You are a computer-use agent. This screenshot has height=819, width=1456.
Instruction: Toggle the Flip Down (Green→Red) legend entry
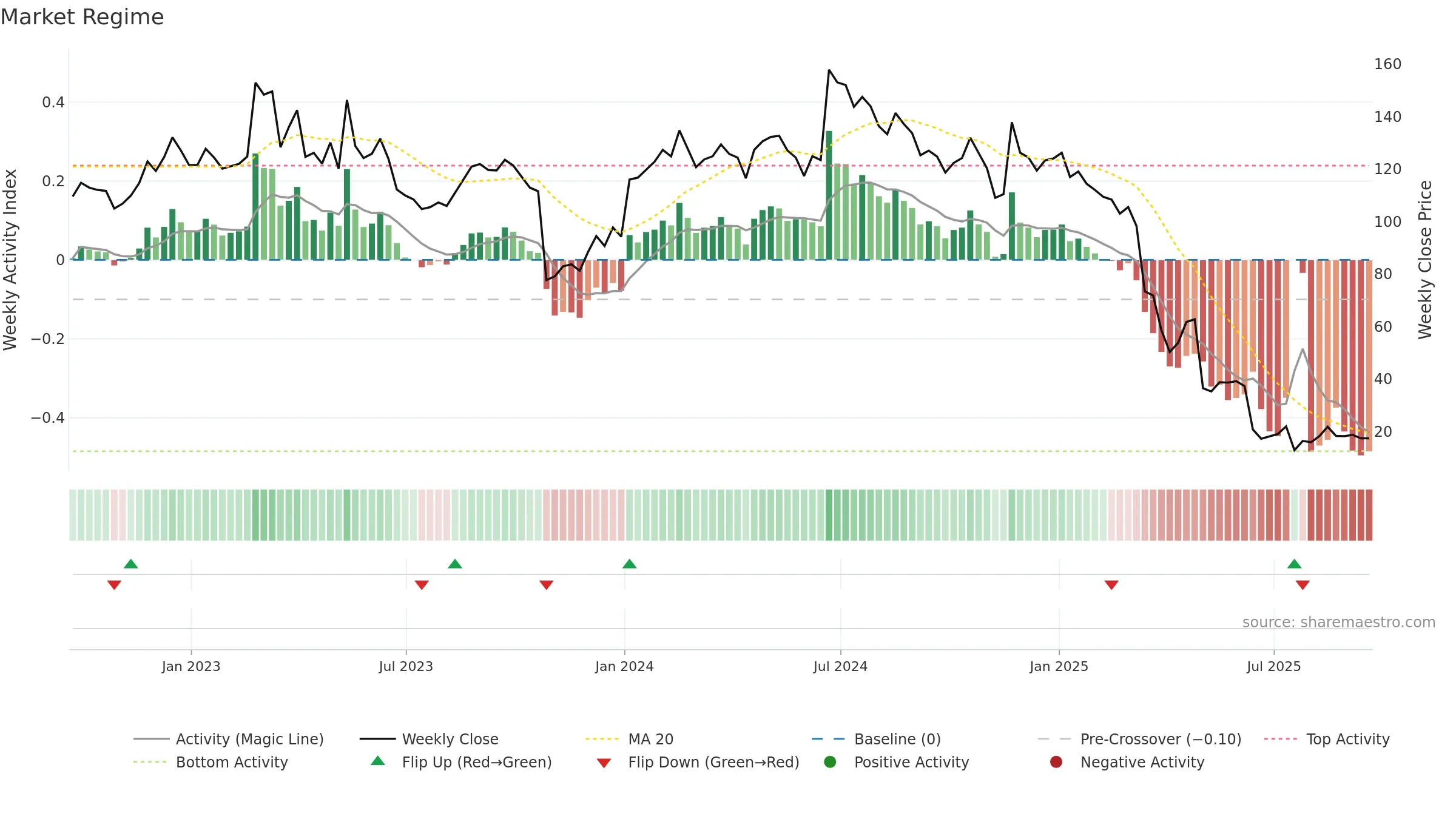(698, 762)
